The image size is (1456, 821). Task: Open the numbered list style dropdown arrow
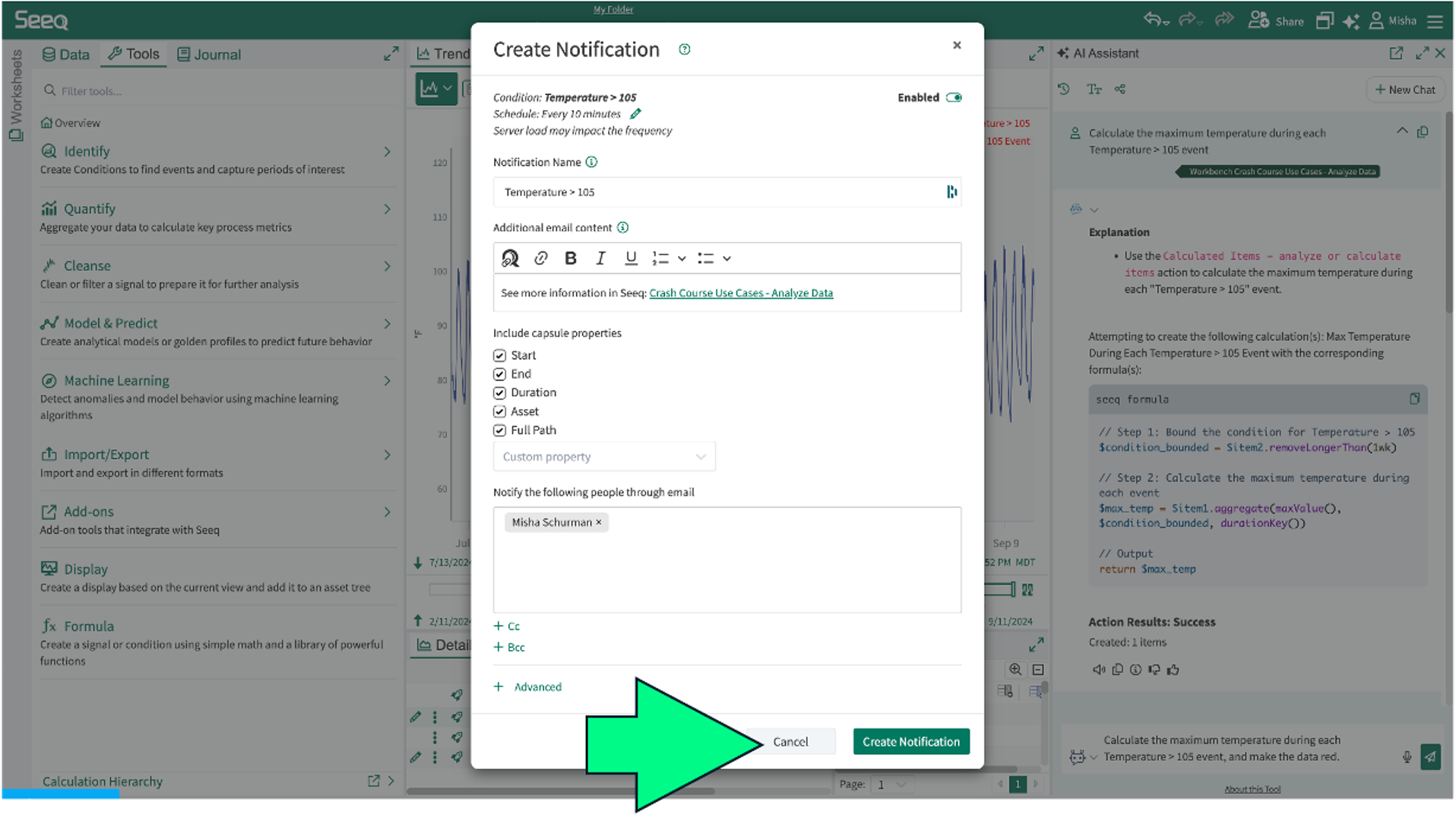click(682, 258)
